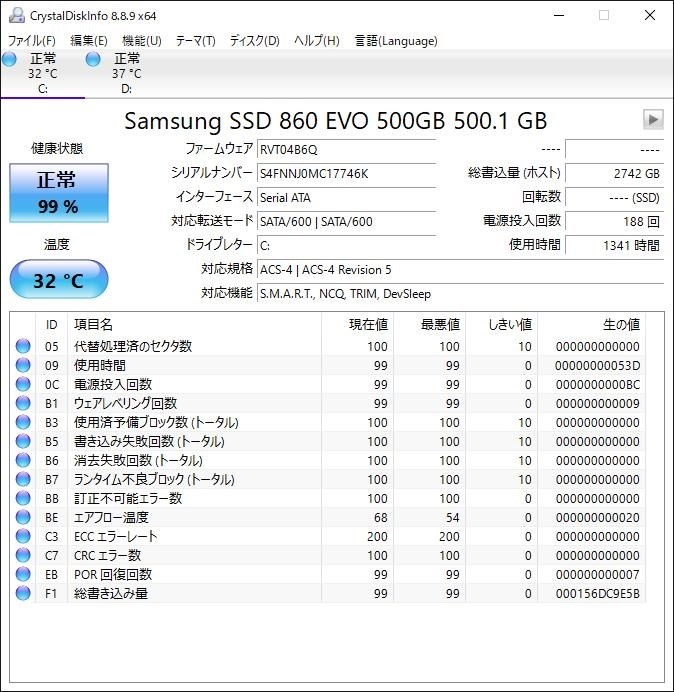The width and height of the screenshot is (674, 692).
Task: Click the 生の値 column header
Action: [x=591, y=324]
